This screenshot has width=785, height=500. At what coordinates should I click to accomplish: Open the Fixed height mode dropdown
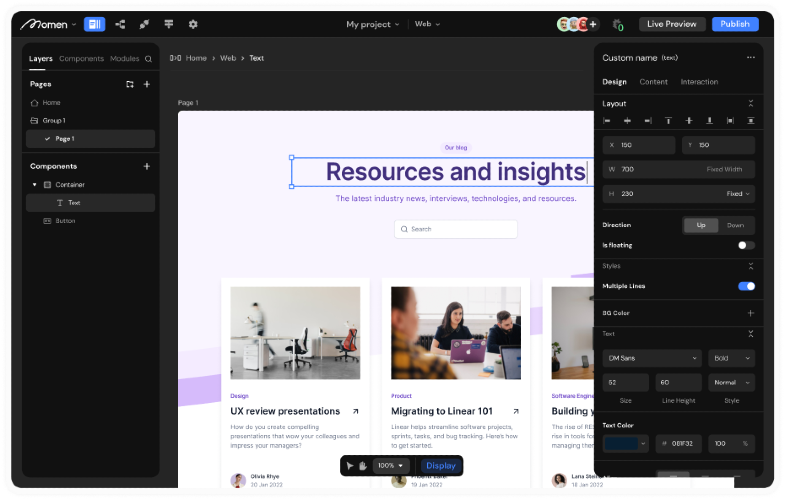tap(738, 194)
